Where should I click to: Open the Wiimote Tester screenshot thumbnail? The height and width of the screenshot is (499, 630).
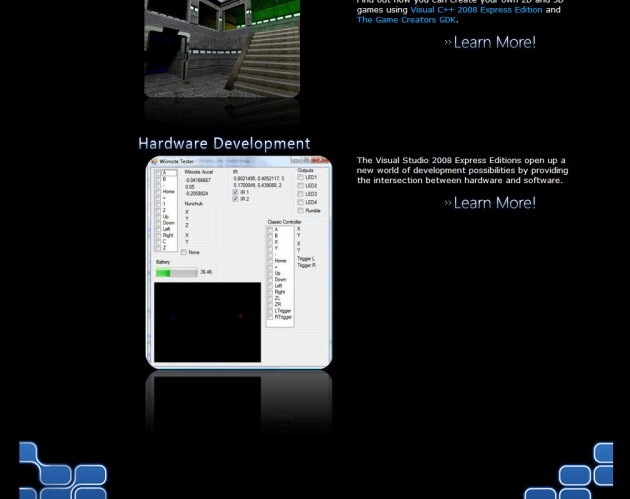(x=239, y=262)
